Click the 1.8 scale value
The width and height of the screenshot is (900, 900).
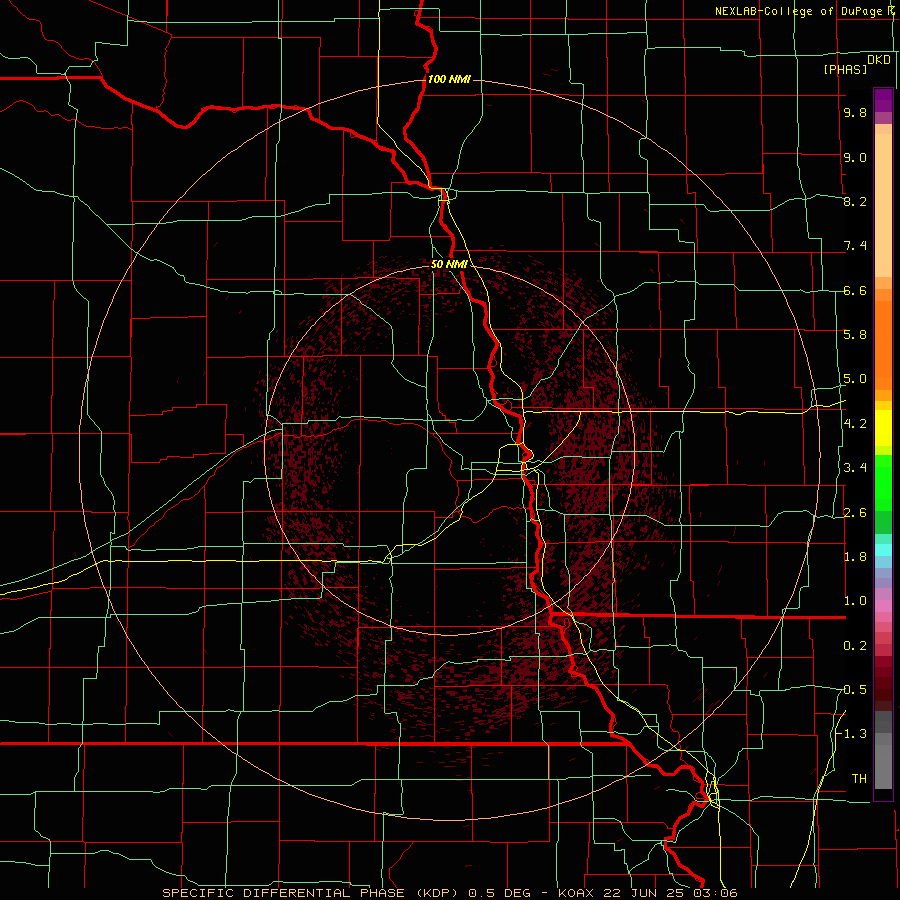click(x=855, y=556)
